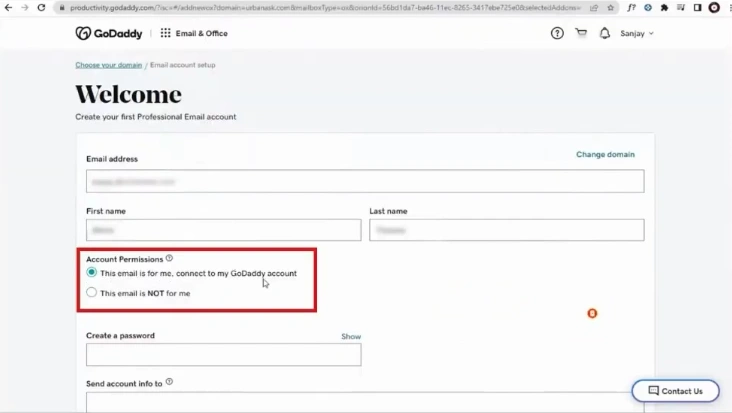Go to Choose your domain breadcrumb

(x=109, y=65)
